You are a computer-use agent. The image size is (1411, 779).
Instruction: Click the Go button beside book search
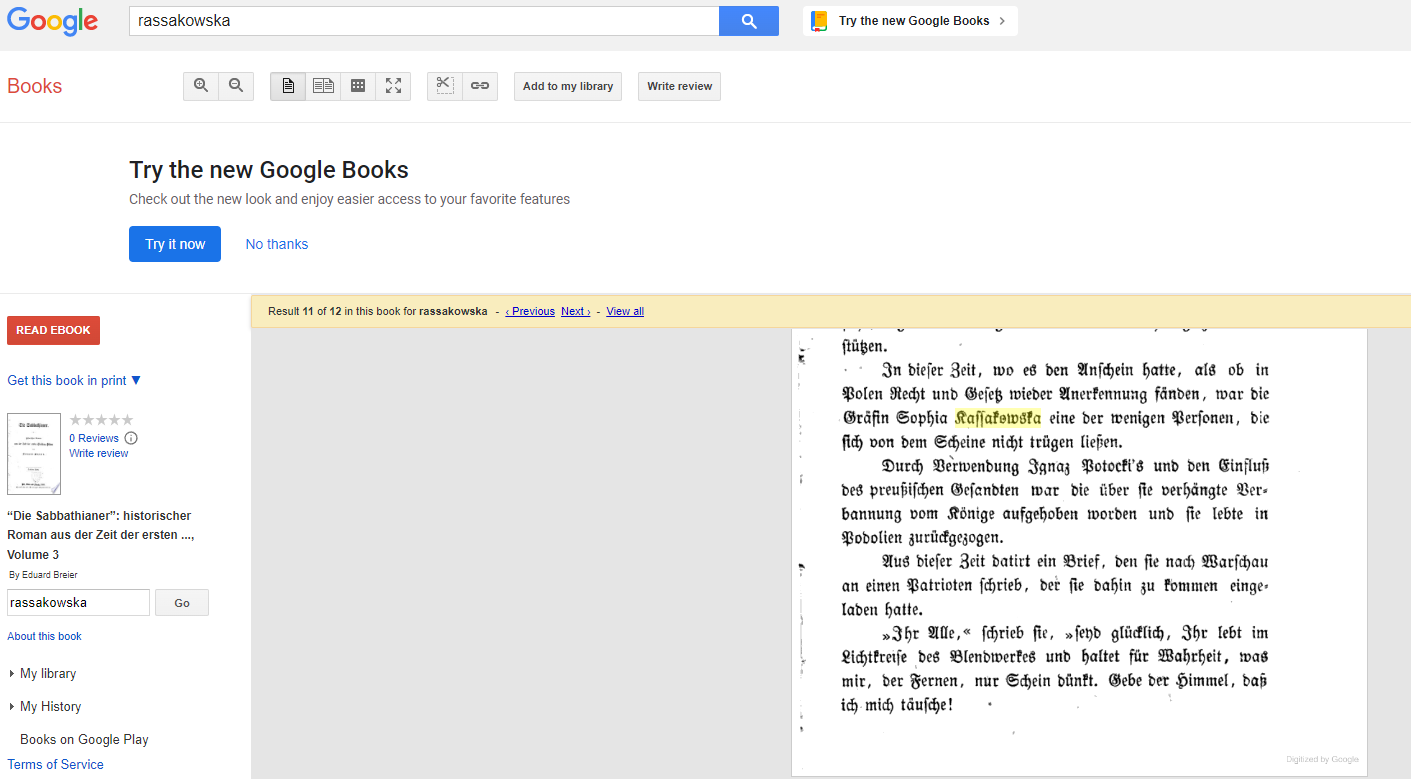[182, 603]
